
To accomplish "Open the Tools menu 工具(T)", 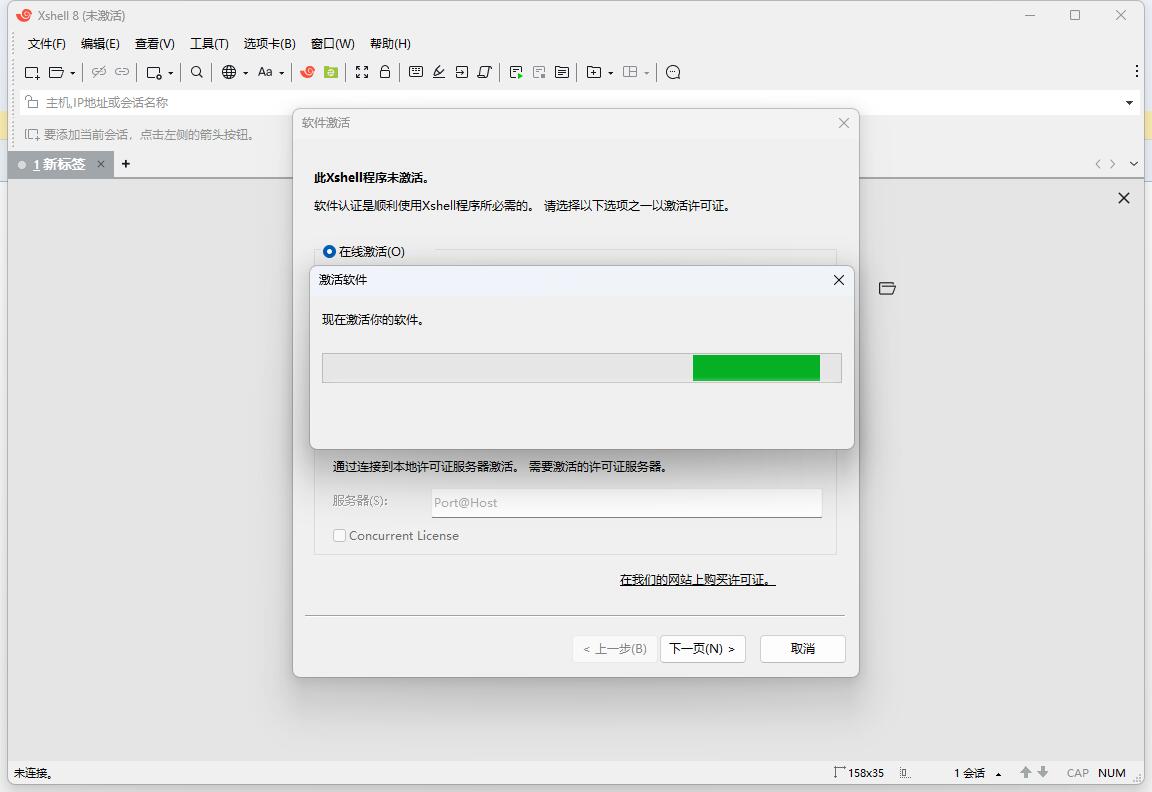I will click(209, 44).
